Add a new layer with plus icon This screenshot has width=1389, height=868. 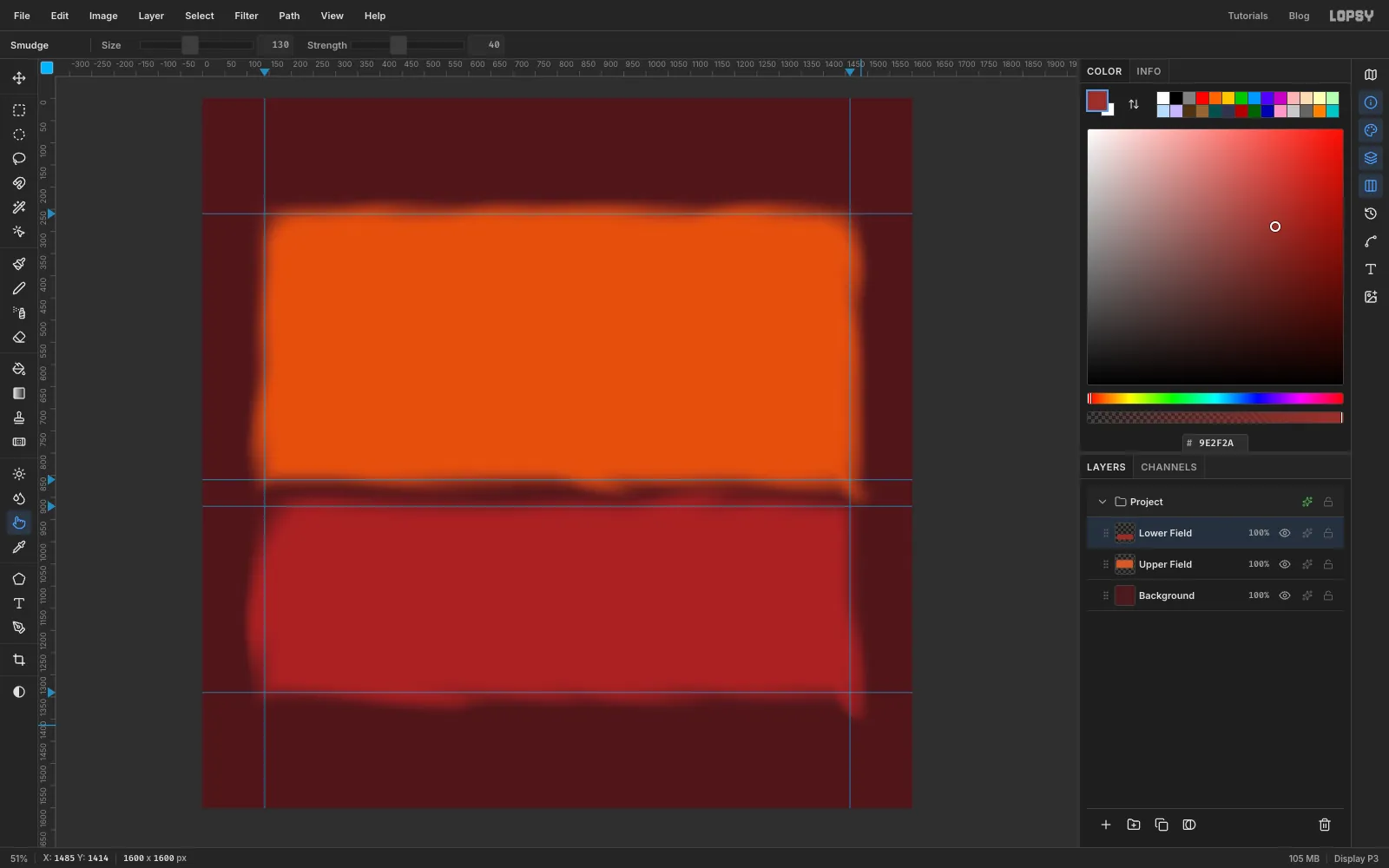1106,825
